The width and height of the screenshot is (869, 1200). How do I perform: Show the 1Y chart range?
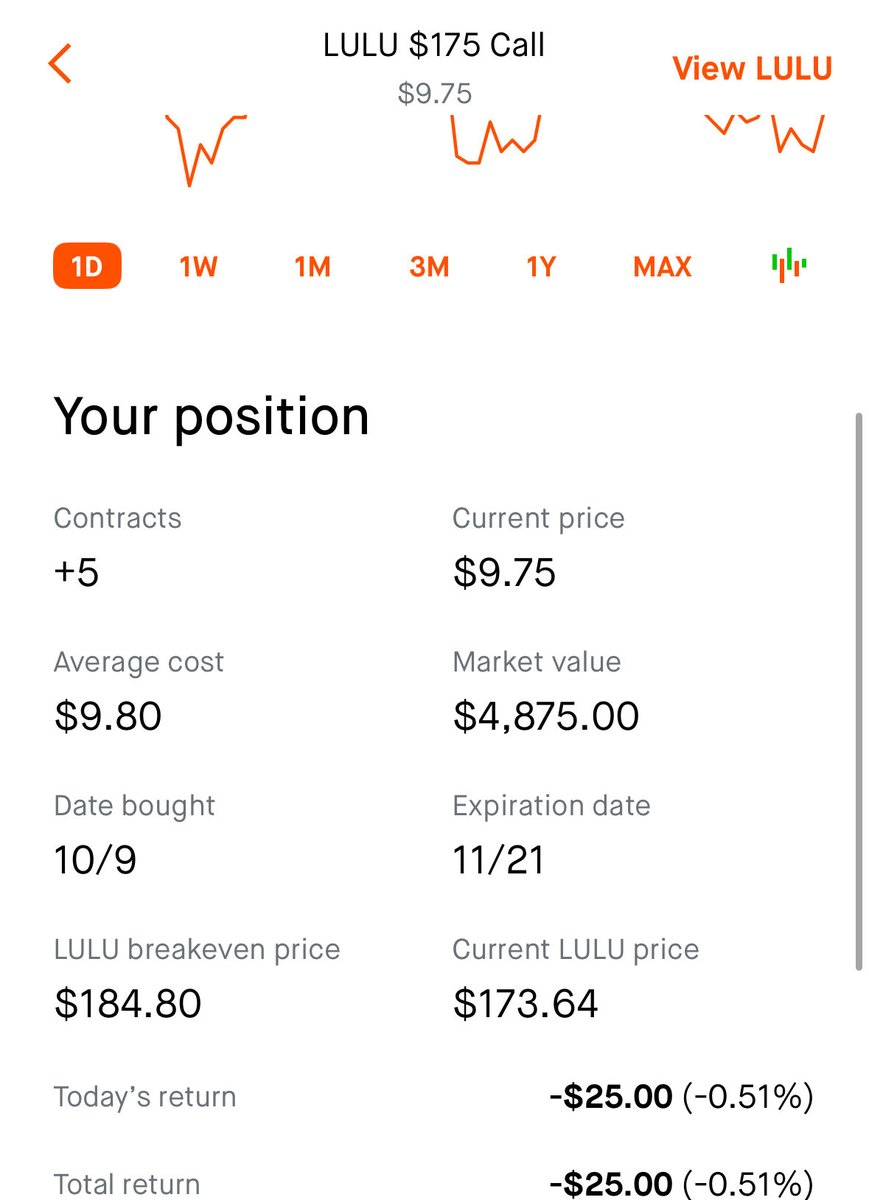point(540,267)
